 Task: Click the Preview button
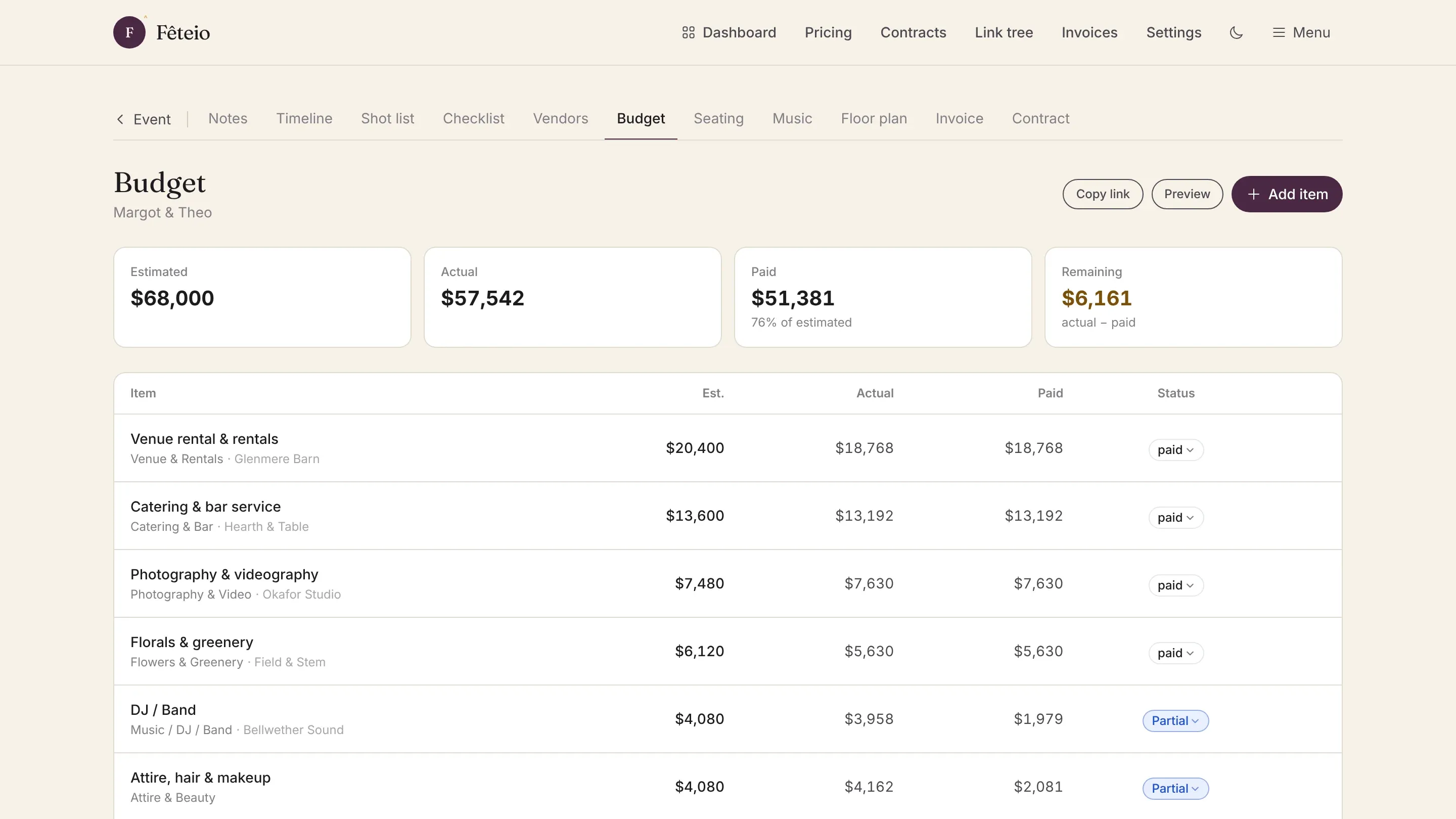(1187, 194)
